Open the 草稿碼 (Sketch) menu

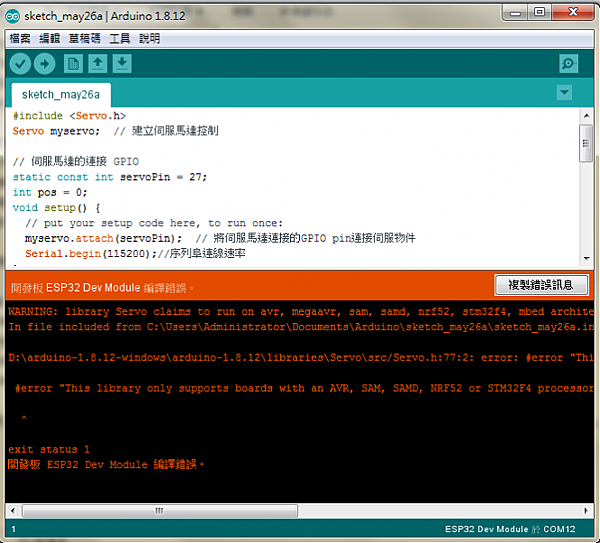85,38
